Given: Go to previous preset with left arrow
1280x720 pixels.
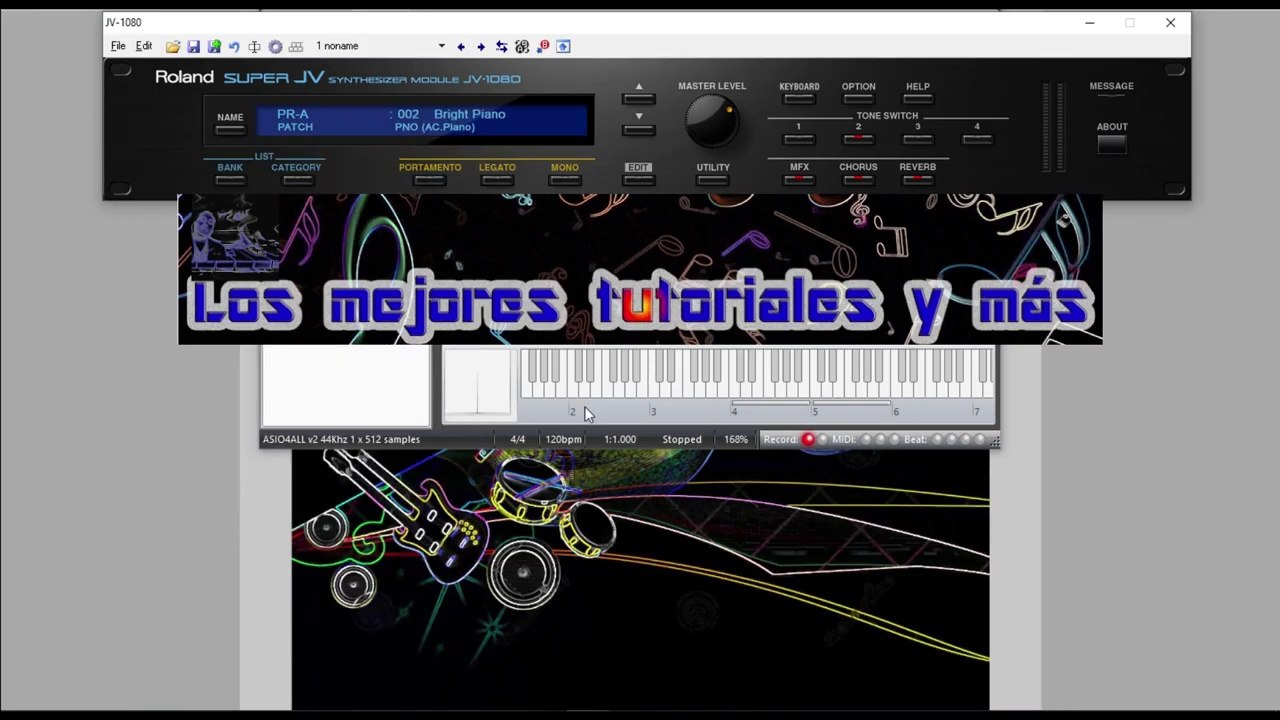Looking at the screenshot, I should point(461,47).
